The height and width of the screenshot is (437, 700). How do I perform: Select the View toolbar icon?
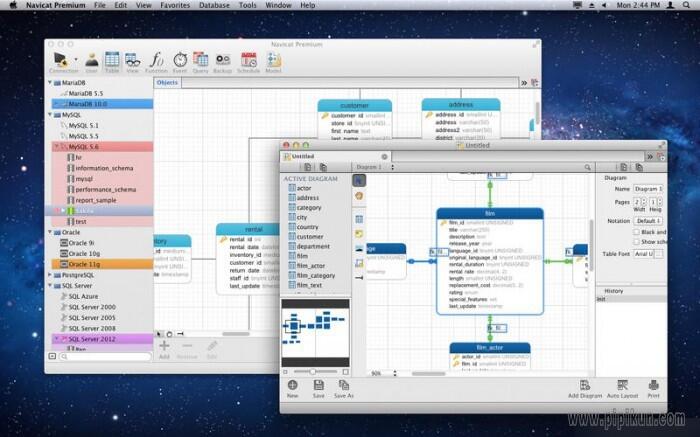(x=133, y=60)
